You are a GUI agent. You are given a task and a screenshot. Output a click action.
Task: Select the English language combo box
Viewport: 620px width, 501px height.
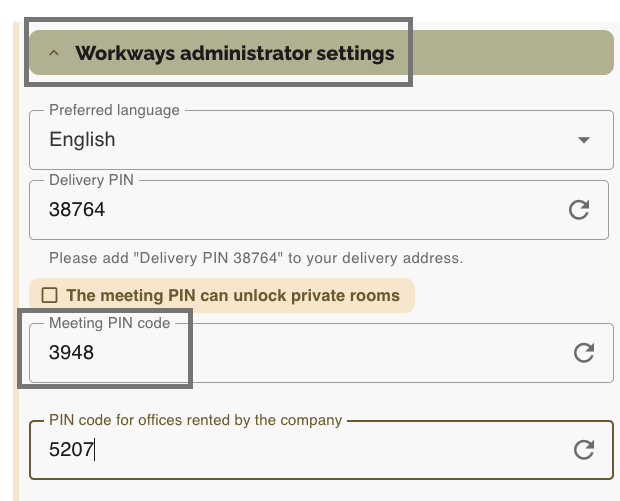point(300,140)
